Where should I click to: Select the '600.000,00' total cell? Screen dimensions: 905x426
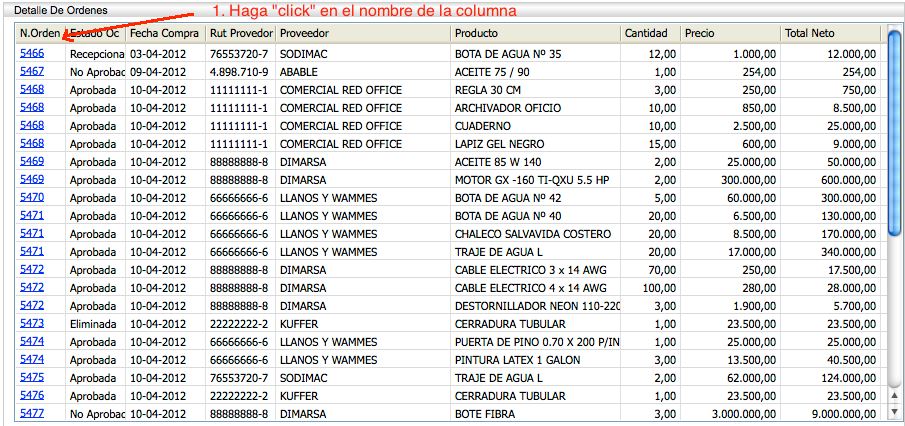(830, 180)
